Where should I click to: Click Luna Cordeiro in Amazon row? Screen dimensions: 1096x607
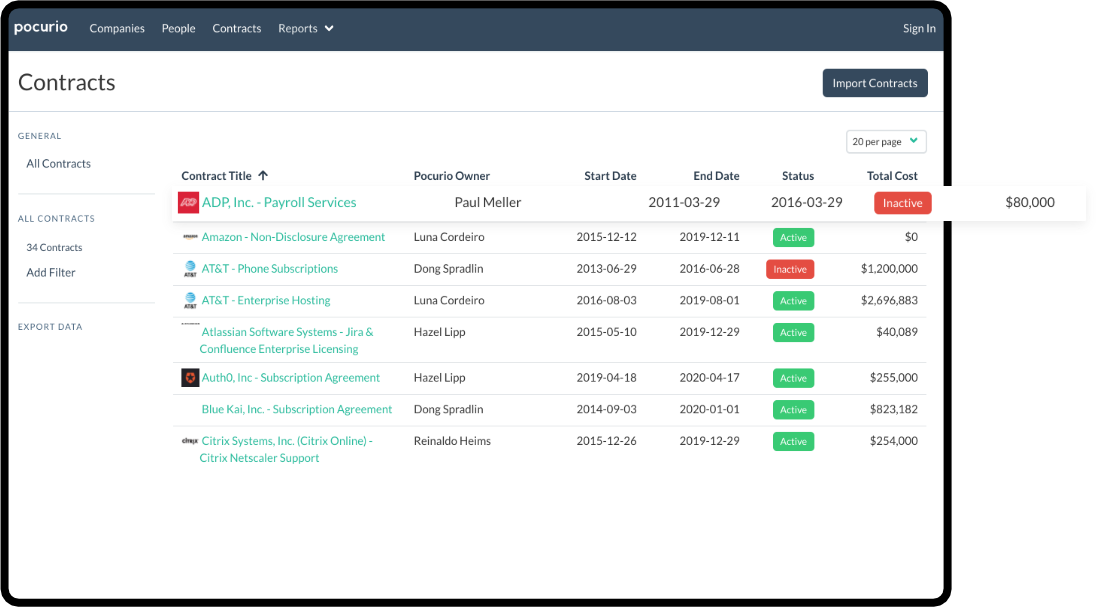pyautogui.click(x=449, y=237)
